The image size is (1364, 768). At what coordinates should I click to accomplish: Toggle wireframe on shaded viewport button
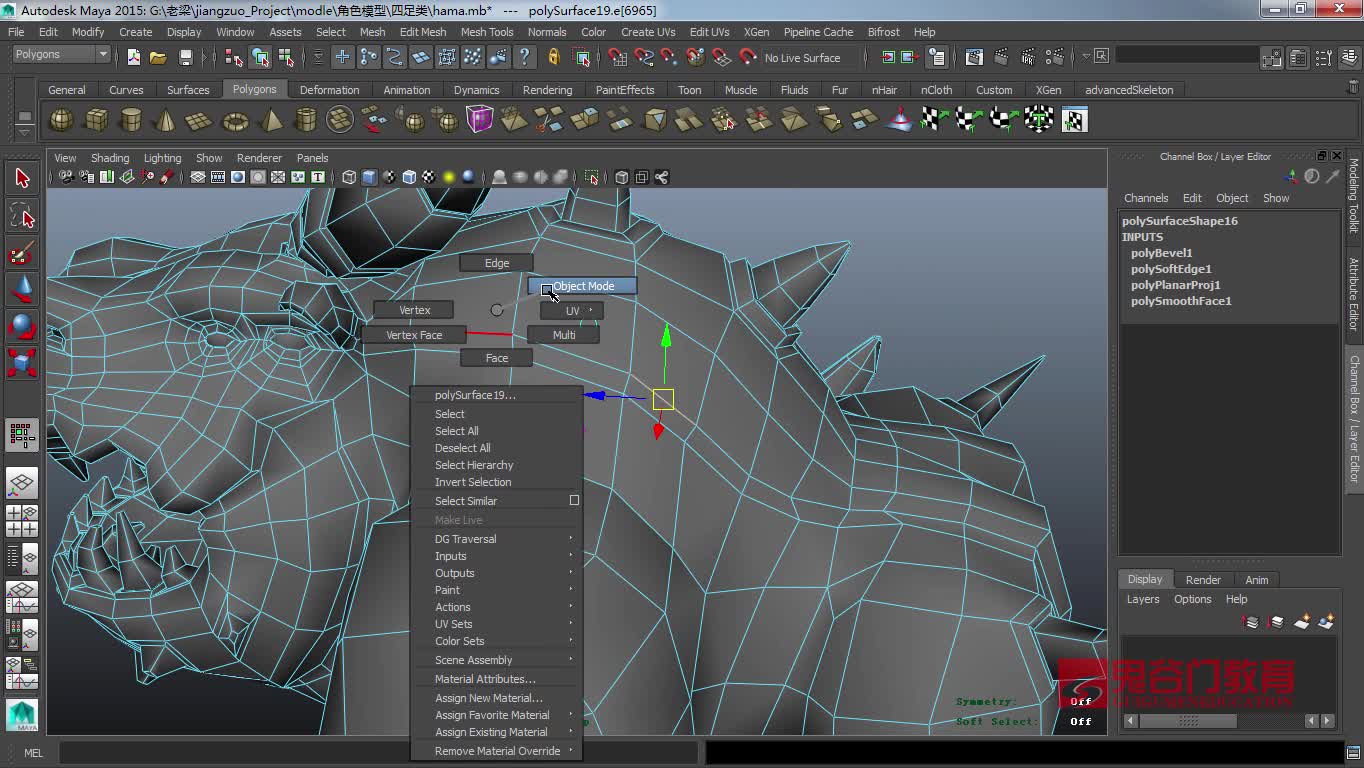pos(409,177)
